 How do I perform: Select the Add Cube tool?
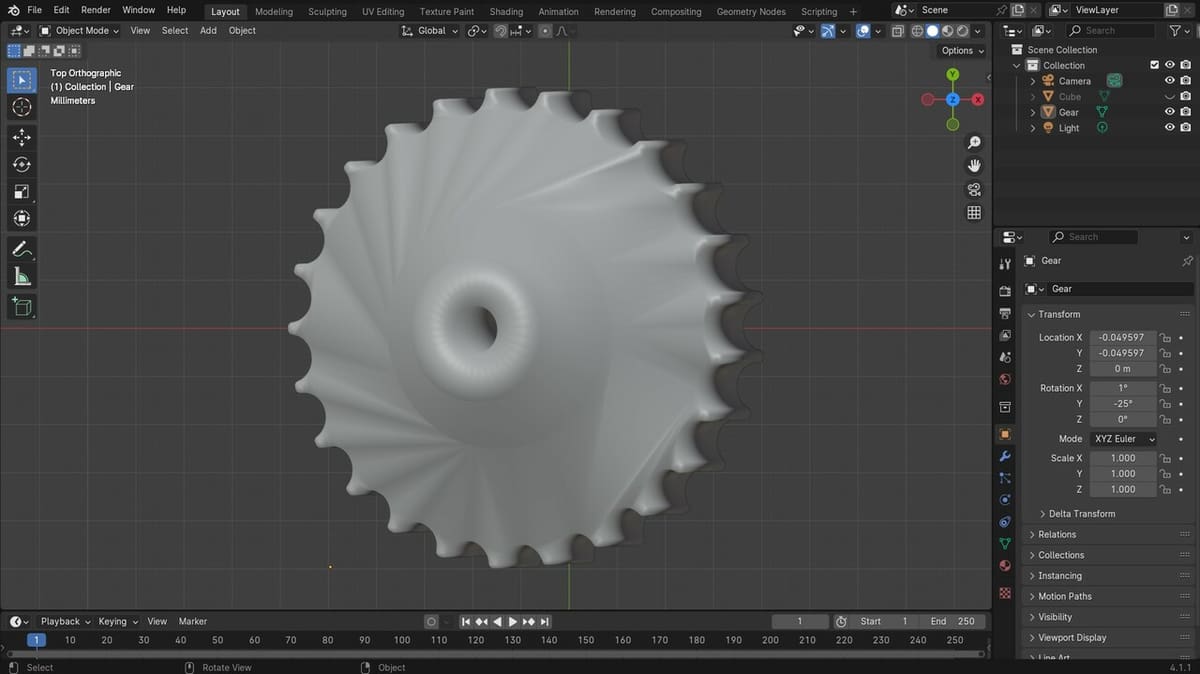21,306
